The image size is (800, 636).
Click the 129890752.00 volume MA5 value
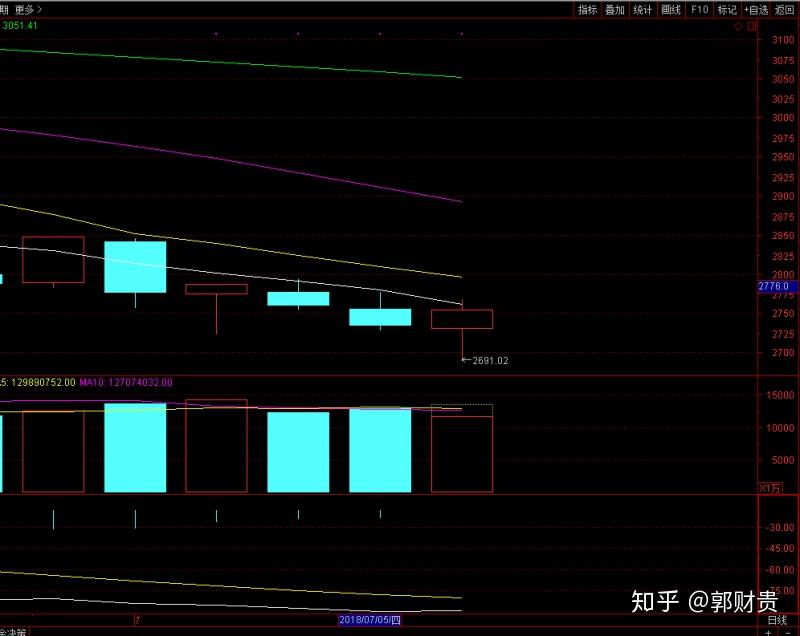43,382
